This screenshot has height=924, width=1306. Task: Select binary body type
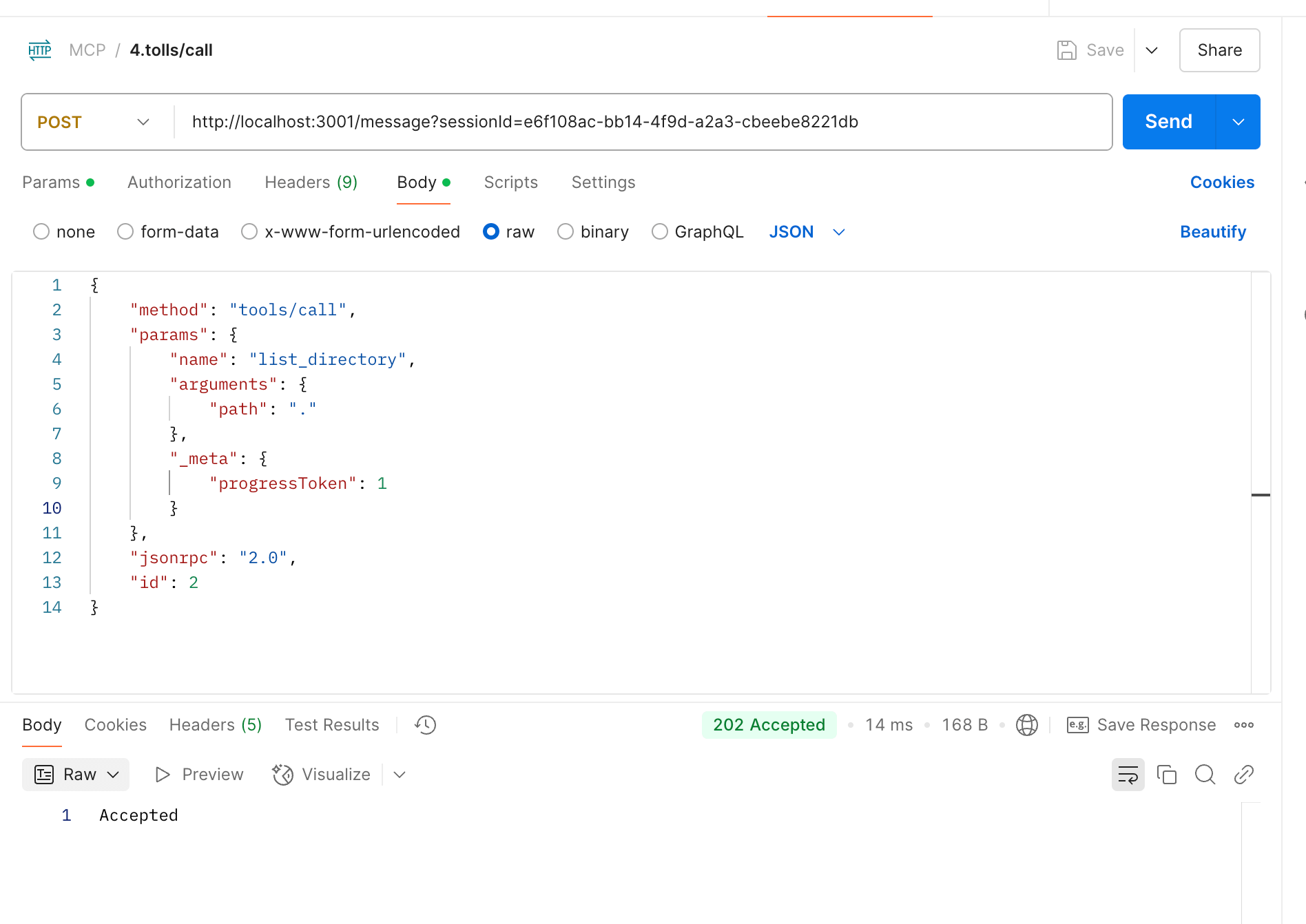566,232
